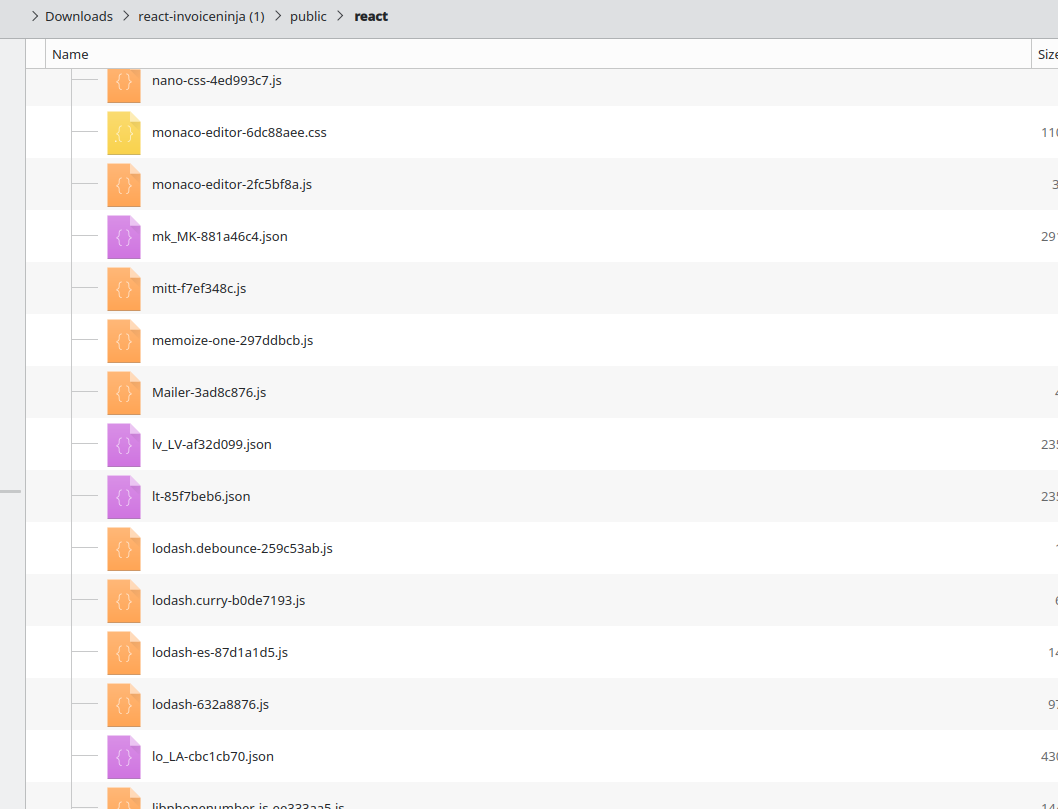Click the react breadcrumb folder
The width and height of the screenshot is (1058, 809).
click(371, 16)
